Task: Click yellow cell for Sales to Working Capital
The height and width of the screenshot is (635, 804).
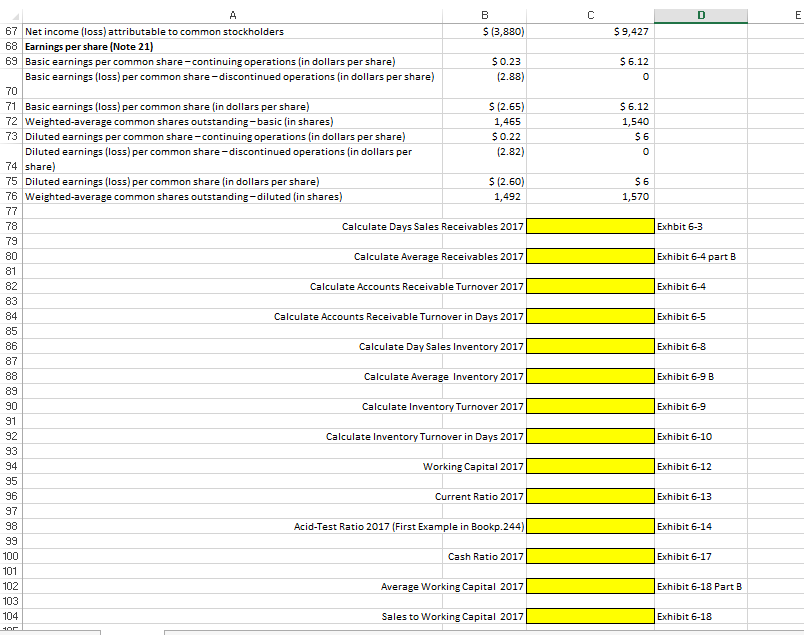Action: tap(590, 616)
